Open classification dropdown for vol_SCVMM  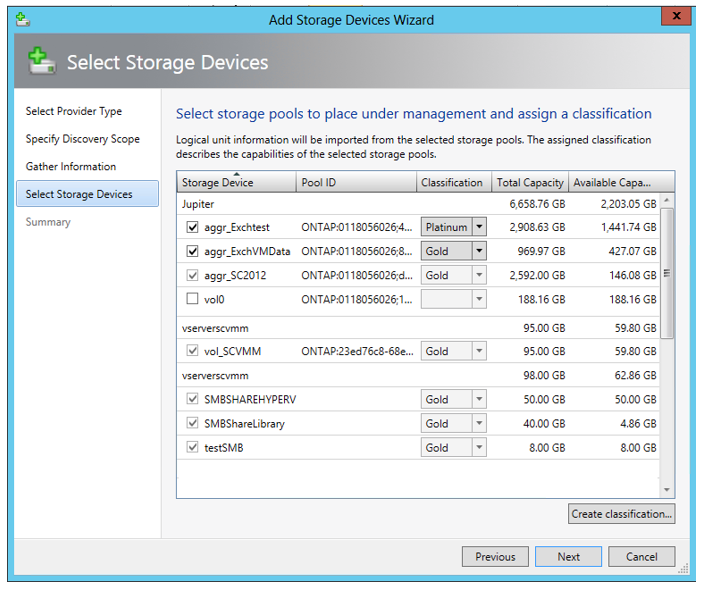tap(479, 351)
